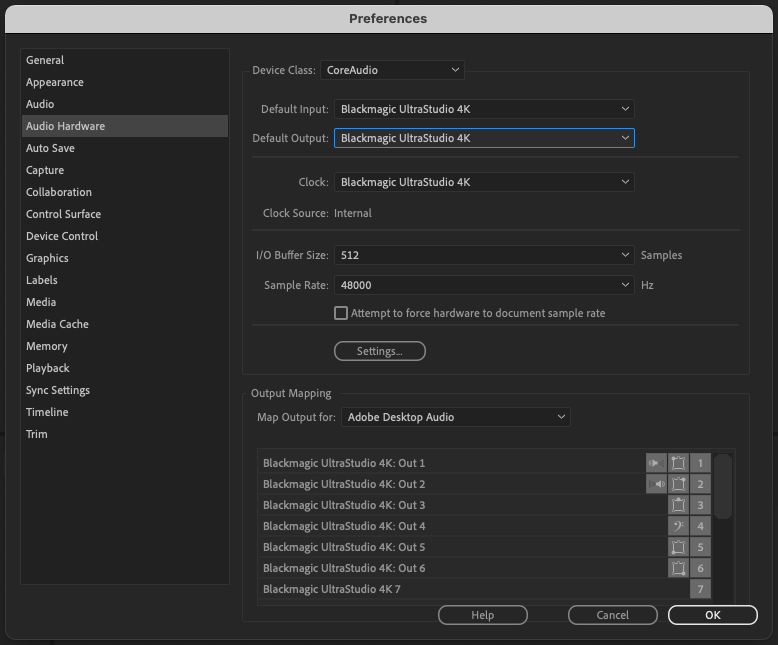Cancel the Preferences dialog
This screenshot has height=645, width=778.
(613, 615)
